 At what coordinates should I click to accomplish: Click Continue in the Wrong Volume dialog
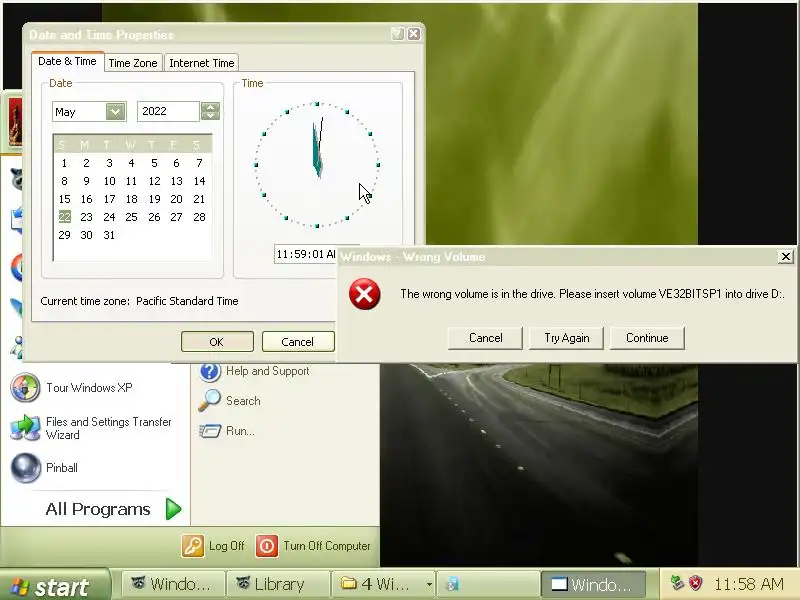[647, 338]
